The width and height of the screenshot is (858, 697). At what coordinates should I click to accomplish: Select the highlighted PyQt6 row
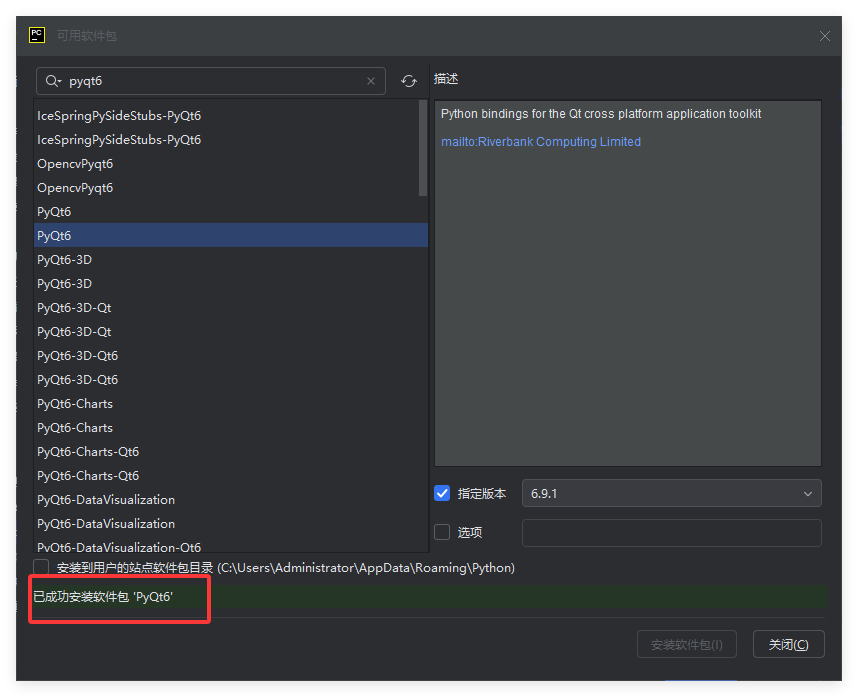coord(230,235)
